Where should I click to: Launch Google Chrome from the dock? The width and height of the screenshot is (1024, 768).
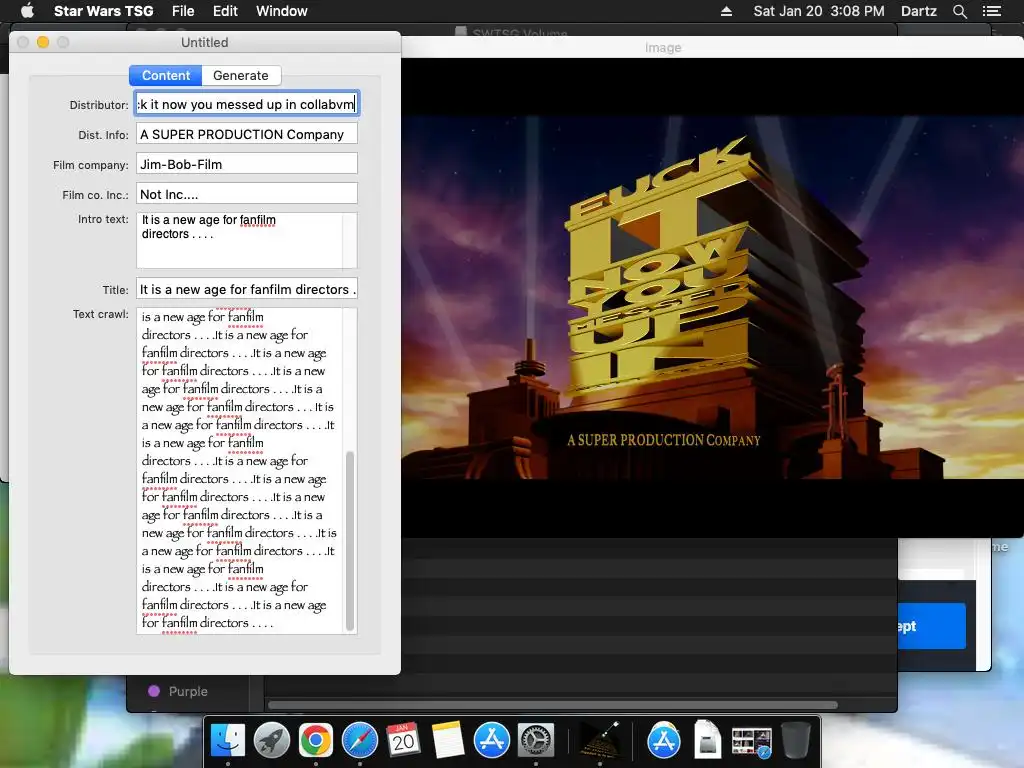pos(315,741)
